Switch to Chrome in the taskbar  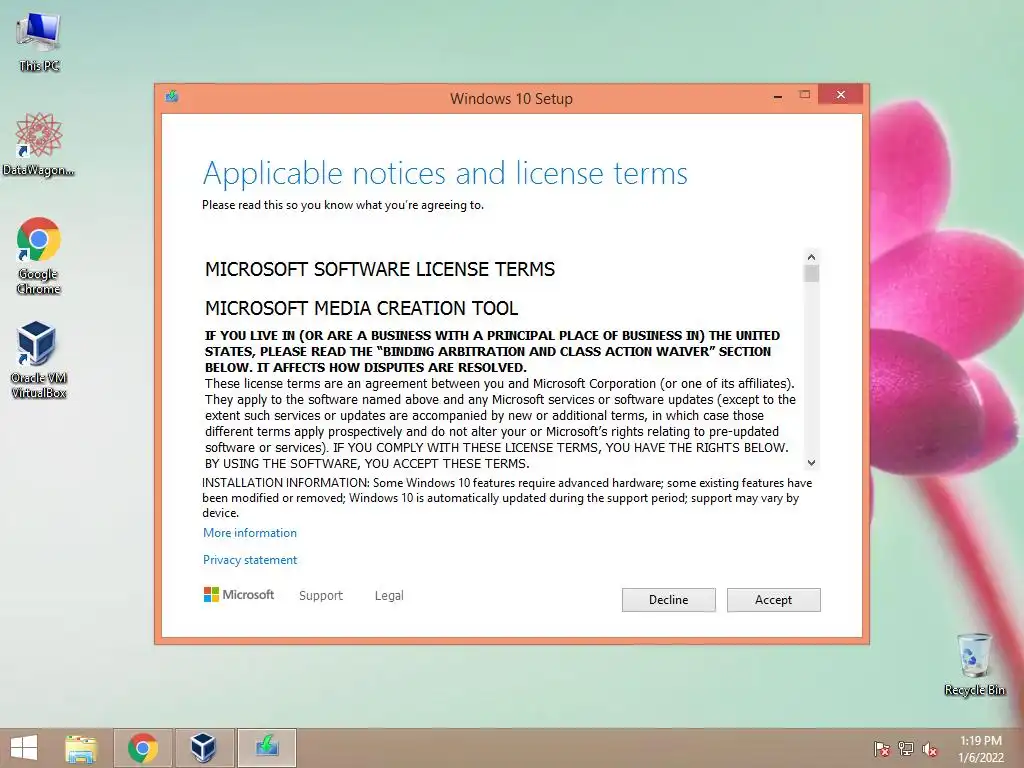click(x=143, y=748)
